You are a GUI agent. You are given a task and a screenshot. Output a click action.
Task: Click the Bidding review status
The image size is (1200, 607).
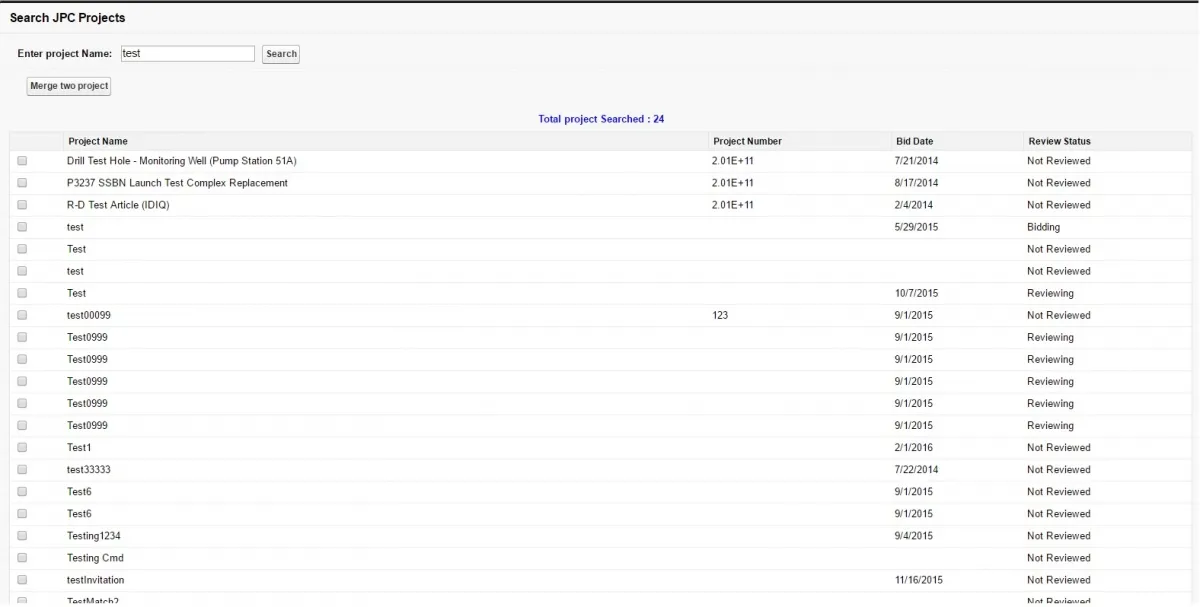point(1044,227)
